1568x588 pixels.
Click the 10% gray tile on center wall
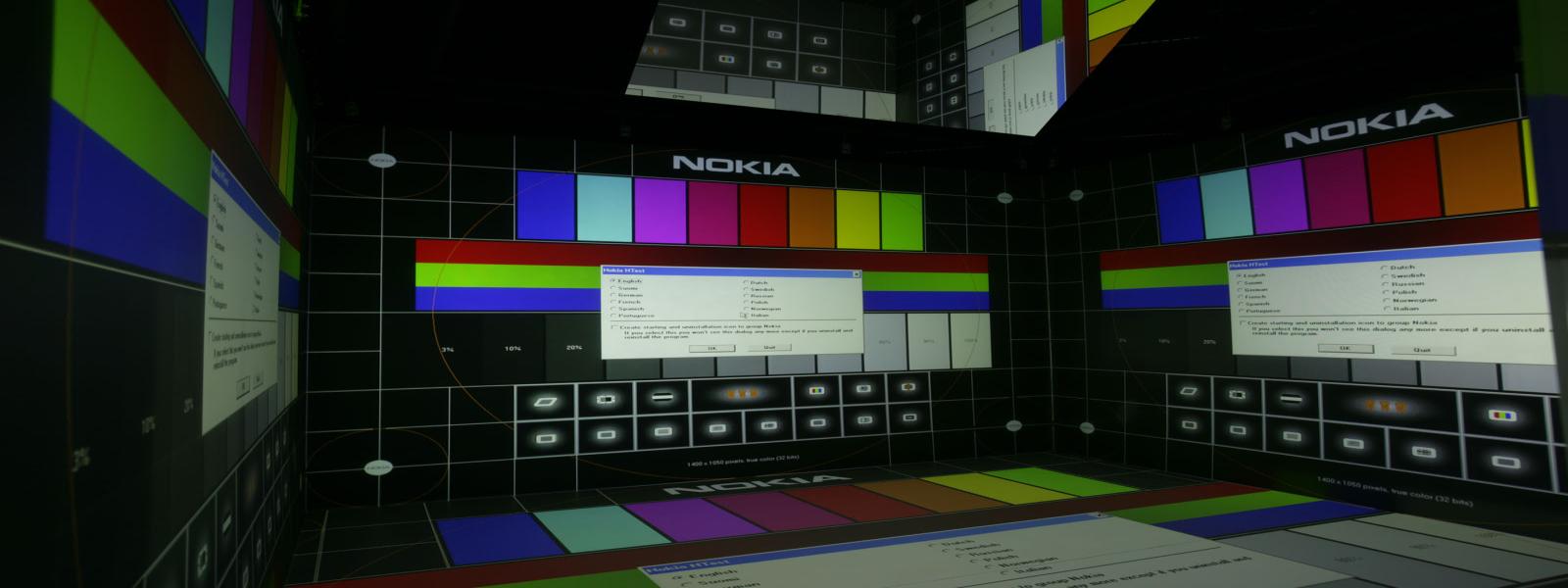[513, 348]
